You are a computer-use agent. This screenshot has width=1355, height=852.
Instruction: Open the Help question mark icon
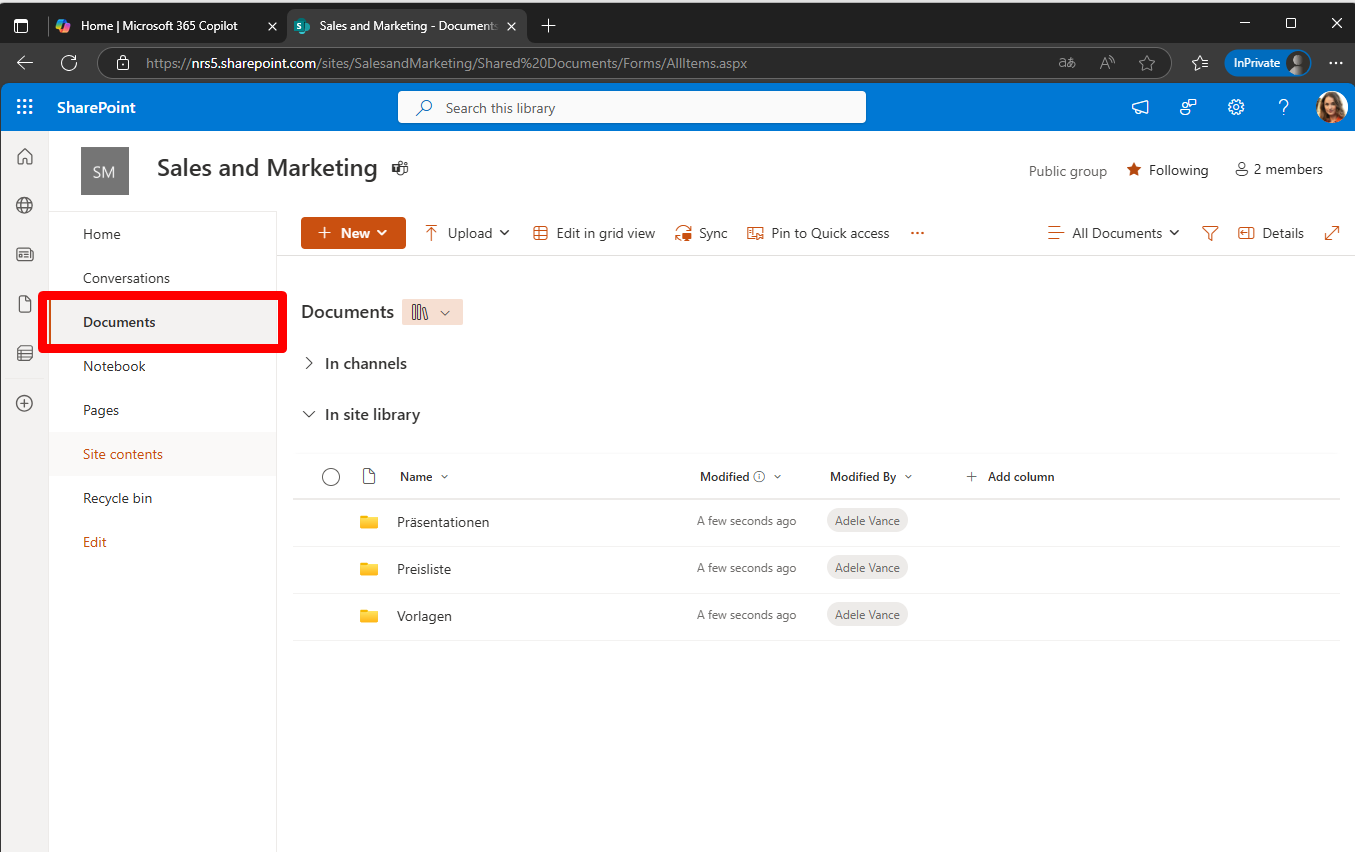1283,107
